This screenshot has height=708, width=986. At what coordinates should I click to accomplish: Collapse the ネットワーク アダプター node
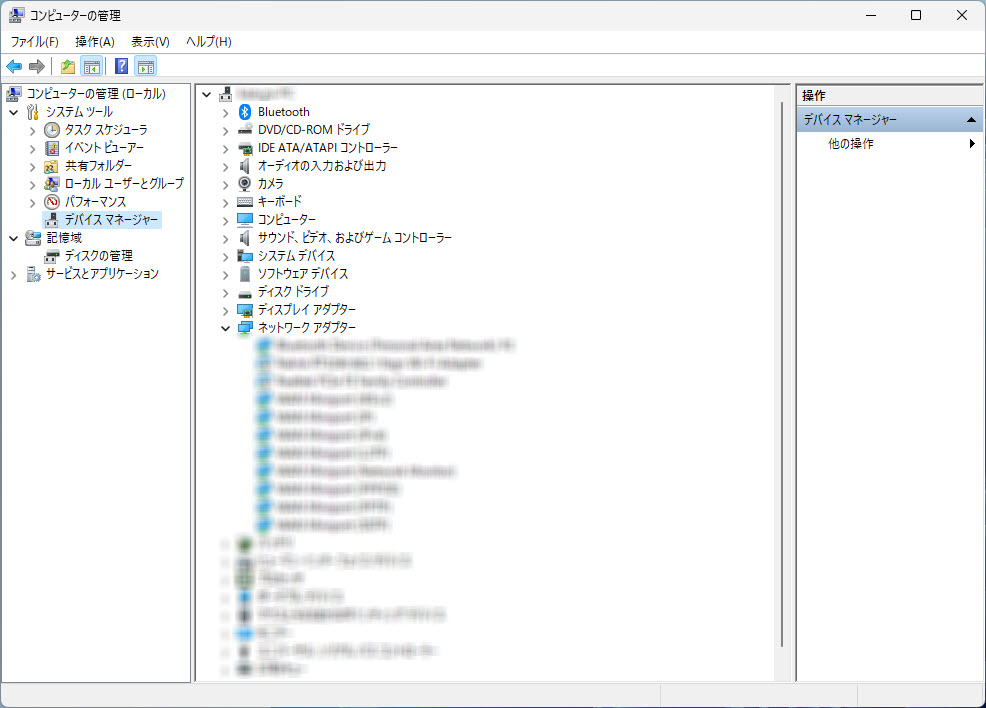(225, 328)
